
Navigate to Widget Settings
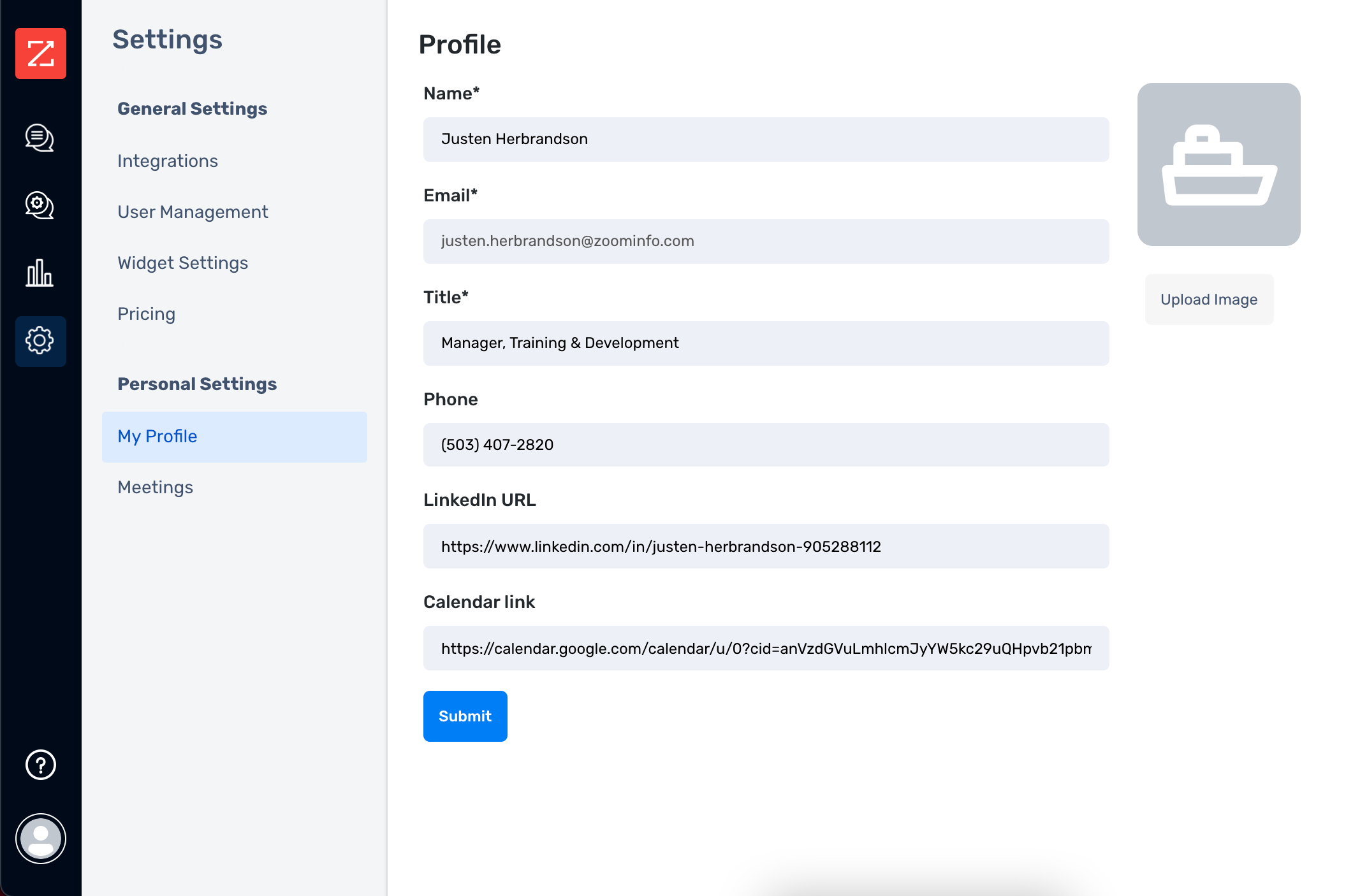182,263
